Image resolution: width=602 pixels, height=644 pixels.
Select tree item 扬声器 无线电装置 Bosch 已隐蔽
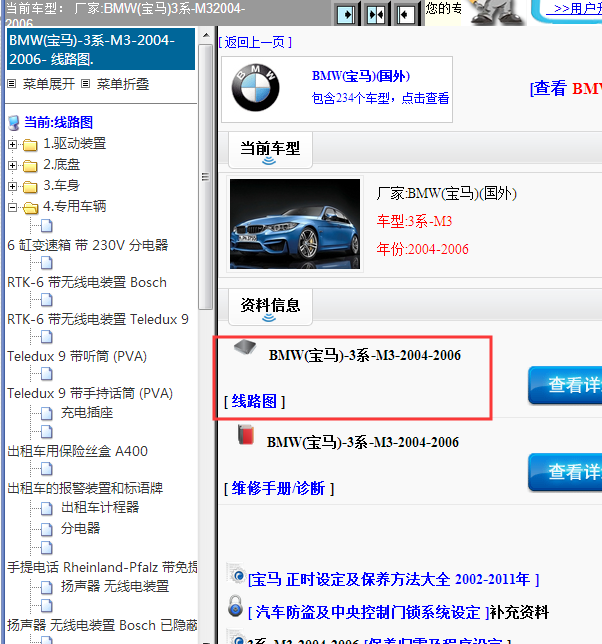tap(102, 625)
